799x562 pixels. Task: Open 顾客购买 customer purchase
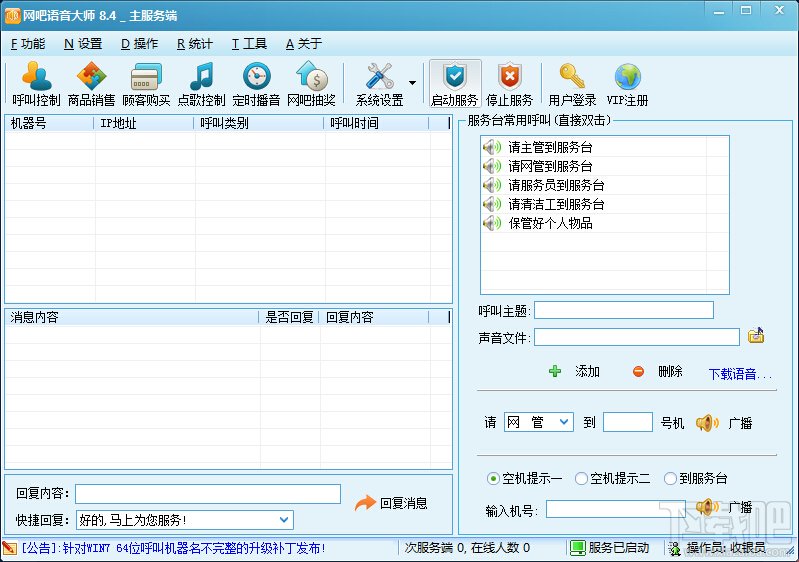coord(146,84)
